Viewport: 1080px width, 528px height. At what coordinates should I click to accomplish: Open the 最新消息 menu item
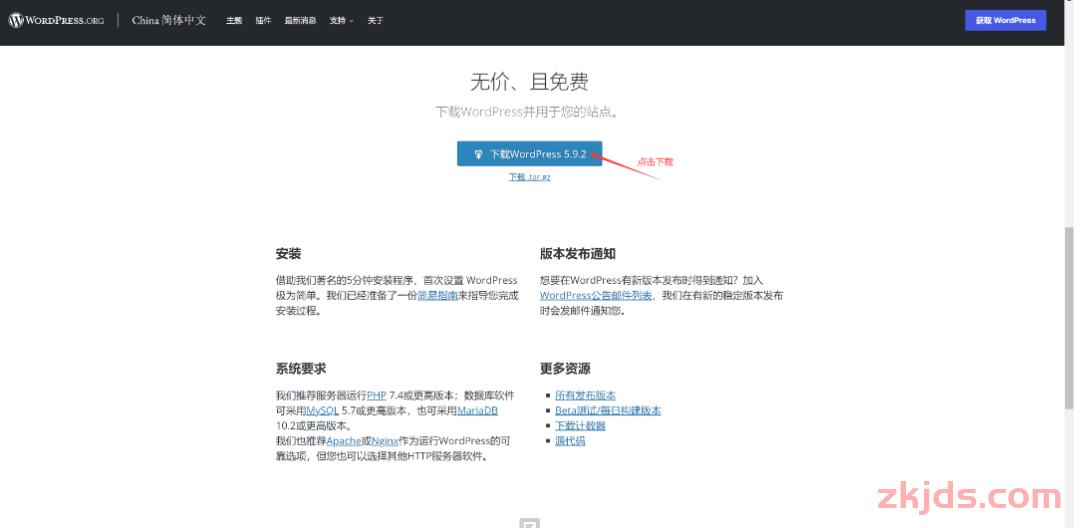300,21
